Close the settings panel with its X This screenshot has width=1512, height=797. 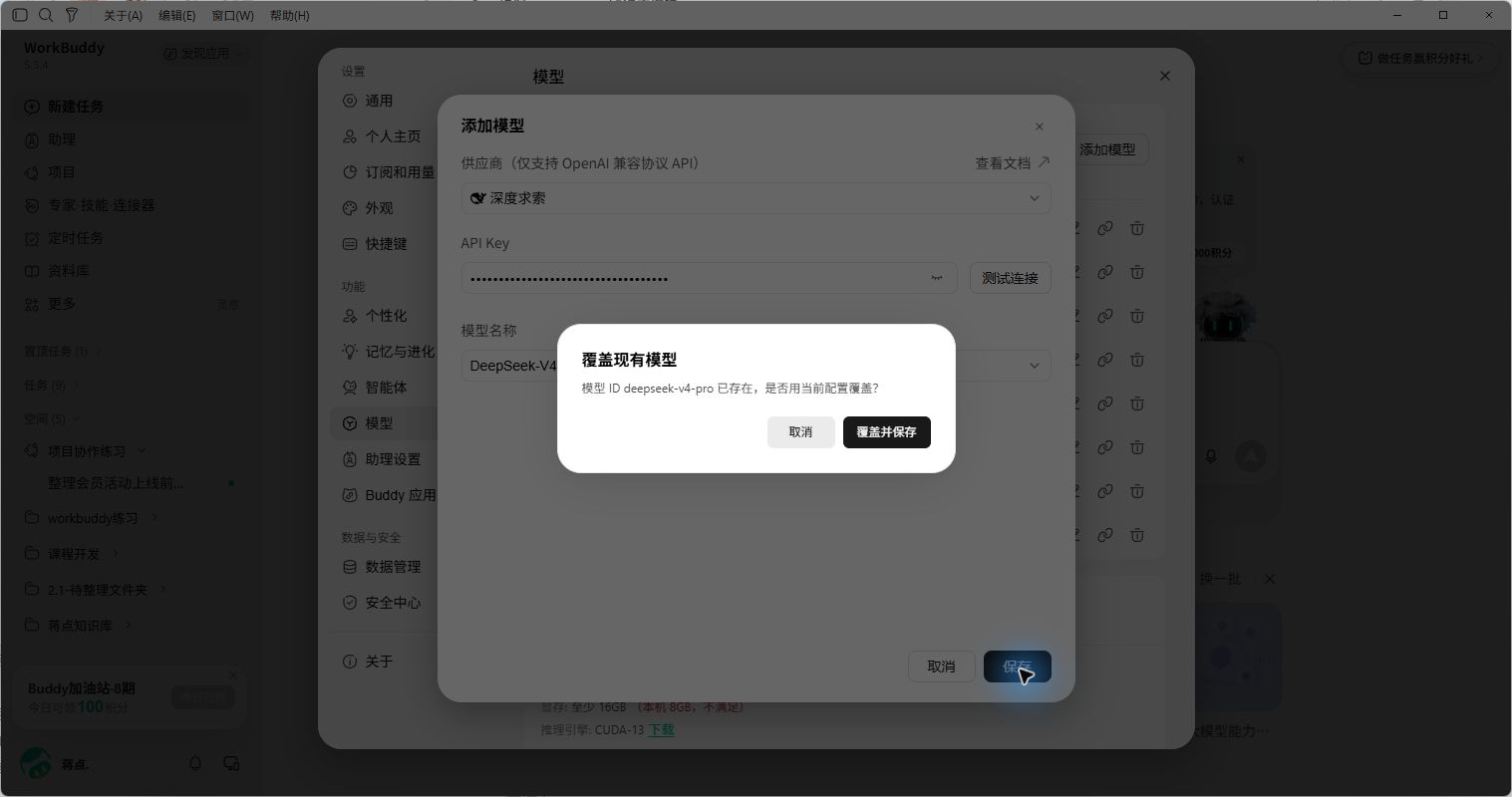[x=1164, y=76]
